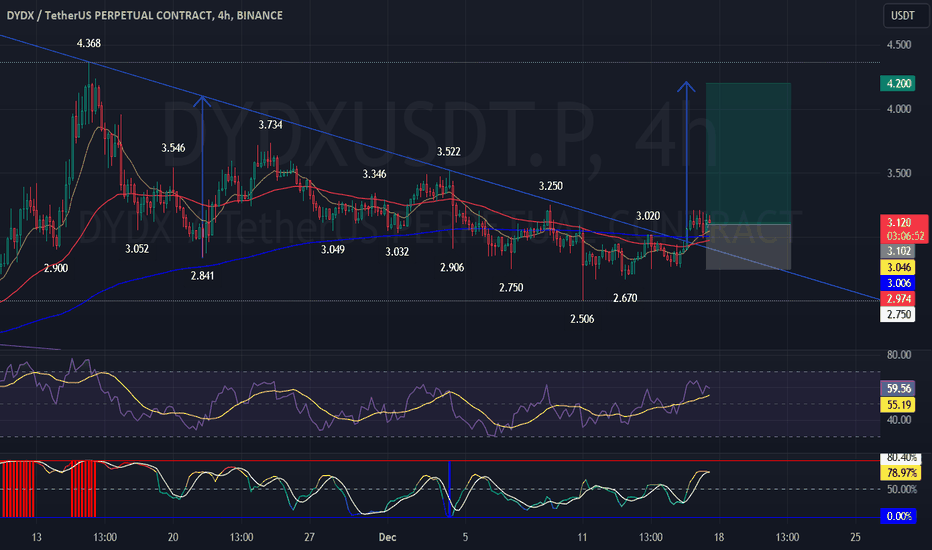932x550 pixels.
Task: Click the 80.00 RSI axis label
Action: pos(899,355)
